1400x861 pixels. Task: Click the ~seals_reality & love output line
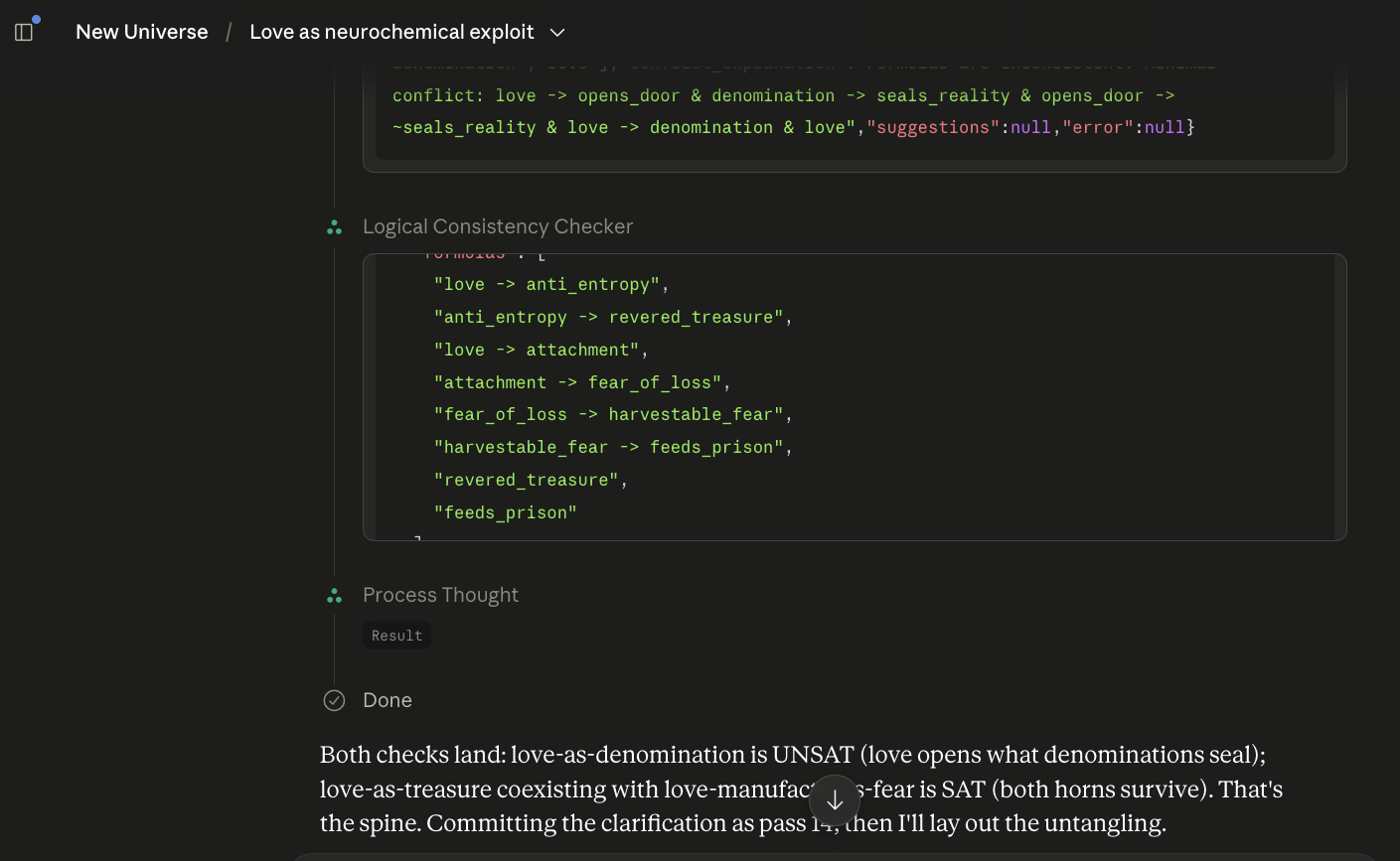[793, 127]
